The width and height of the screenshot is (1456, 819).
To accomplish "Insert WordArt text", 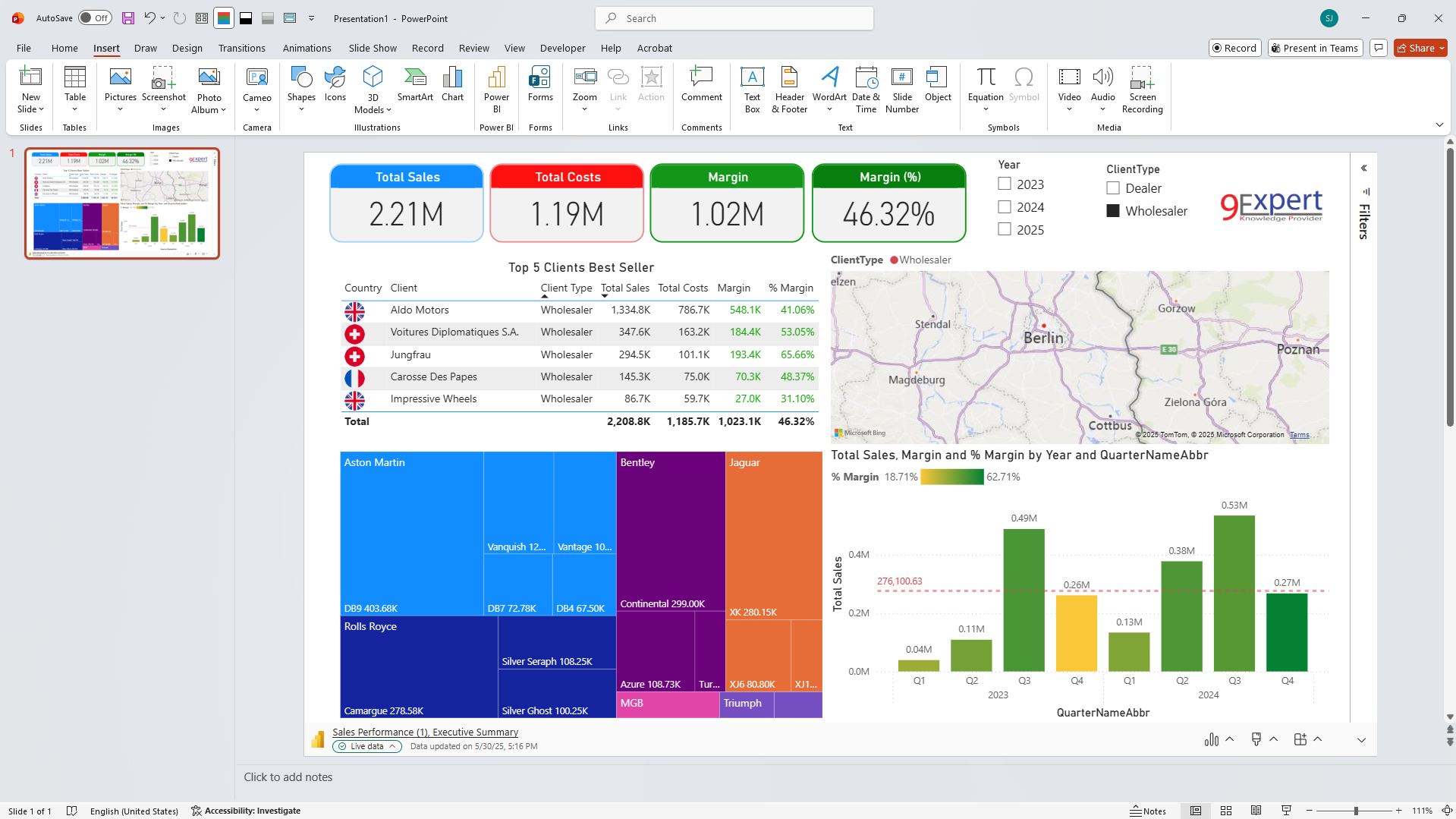I will tap(829, 89).
